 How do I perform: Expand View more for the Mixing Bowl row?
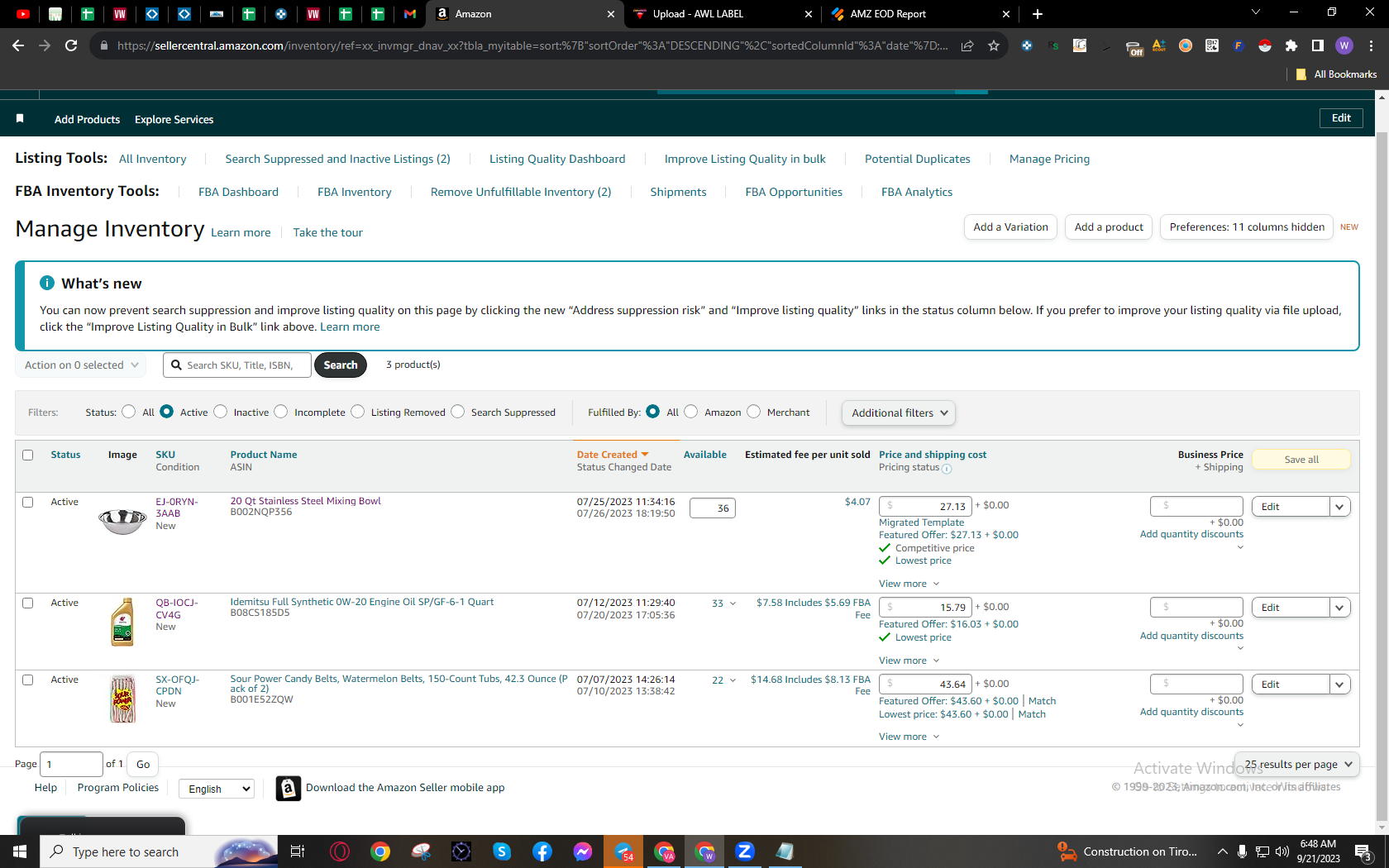point(909,584)
